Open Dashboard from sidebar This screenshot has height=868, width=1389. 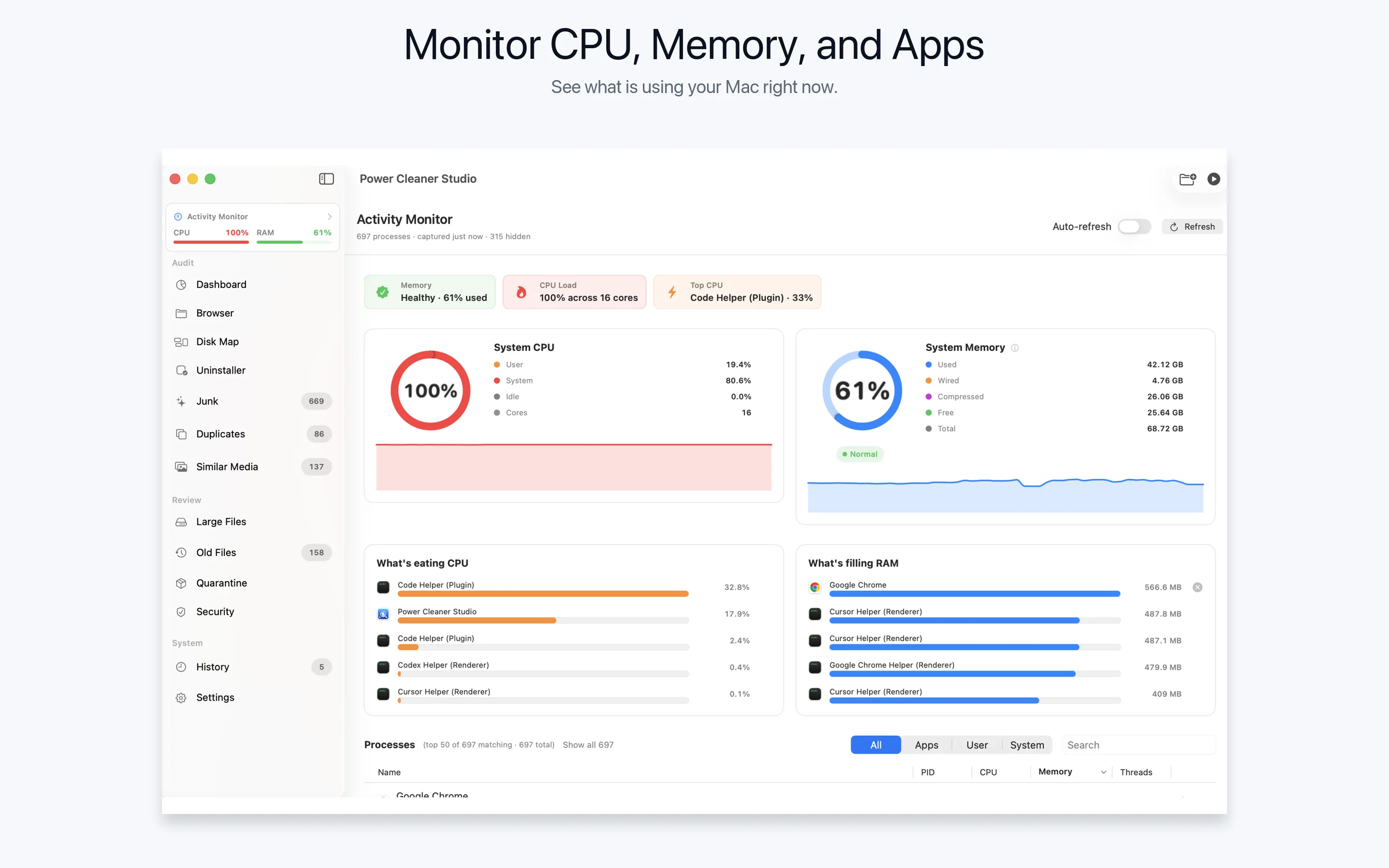[x=253, y=285]
